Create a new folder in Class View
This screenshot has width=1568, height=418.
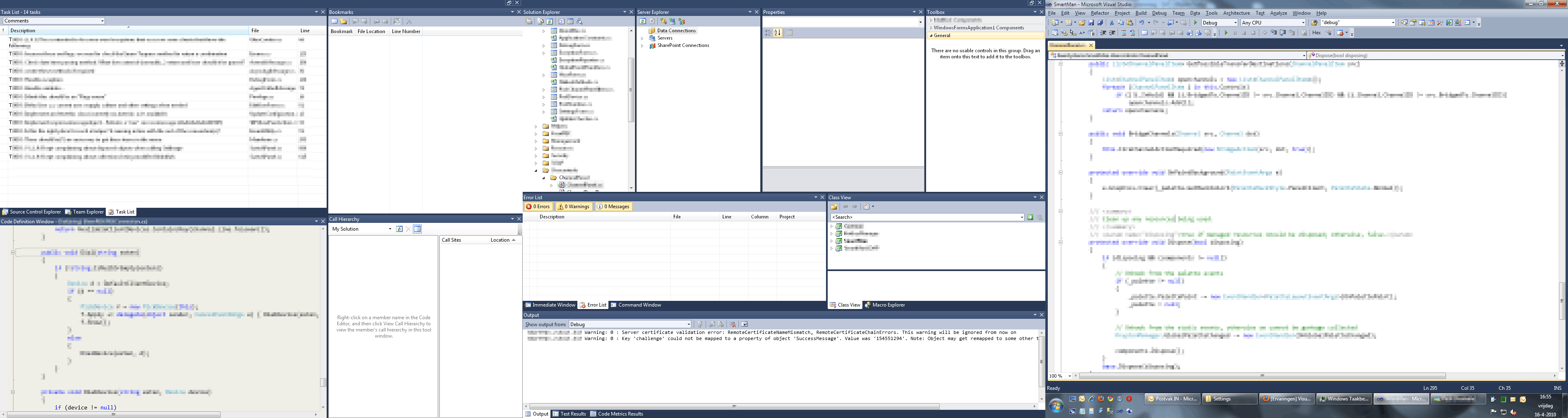[x=834, y=207]
